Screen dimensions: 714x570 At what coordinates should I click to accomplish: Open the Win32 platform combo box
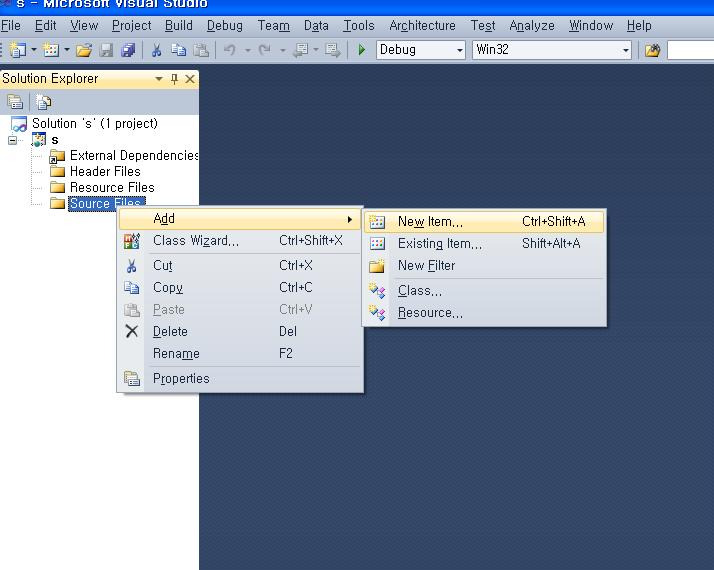coord(552,50)
